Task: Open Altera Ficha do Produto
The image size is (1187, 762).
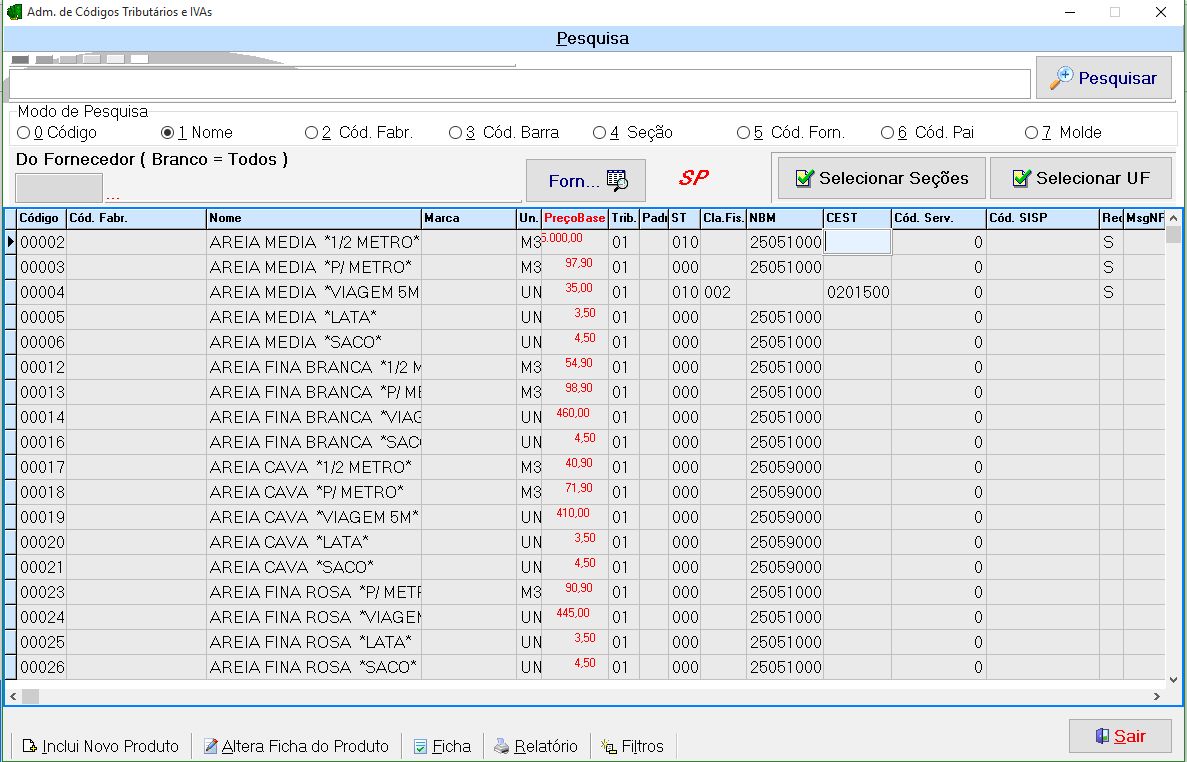Action: (x=296, y=746)
